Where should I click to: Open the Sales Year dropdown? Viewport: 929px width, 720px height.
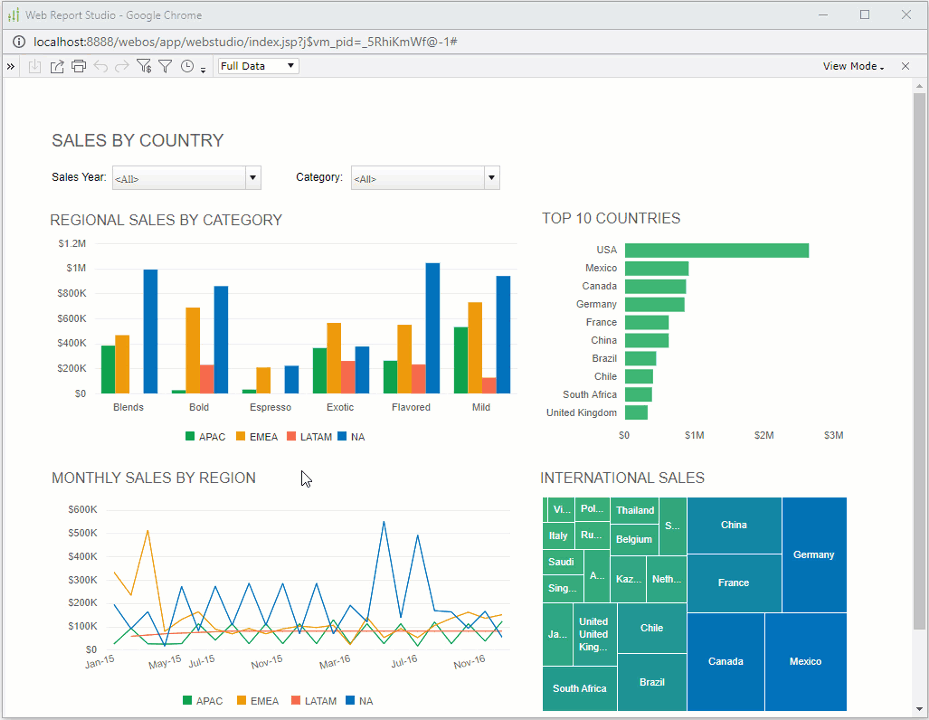point(253,178)
